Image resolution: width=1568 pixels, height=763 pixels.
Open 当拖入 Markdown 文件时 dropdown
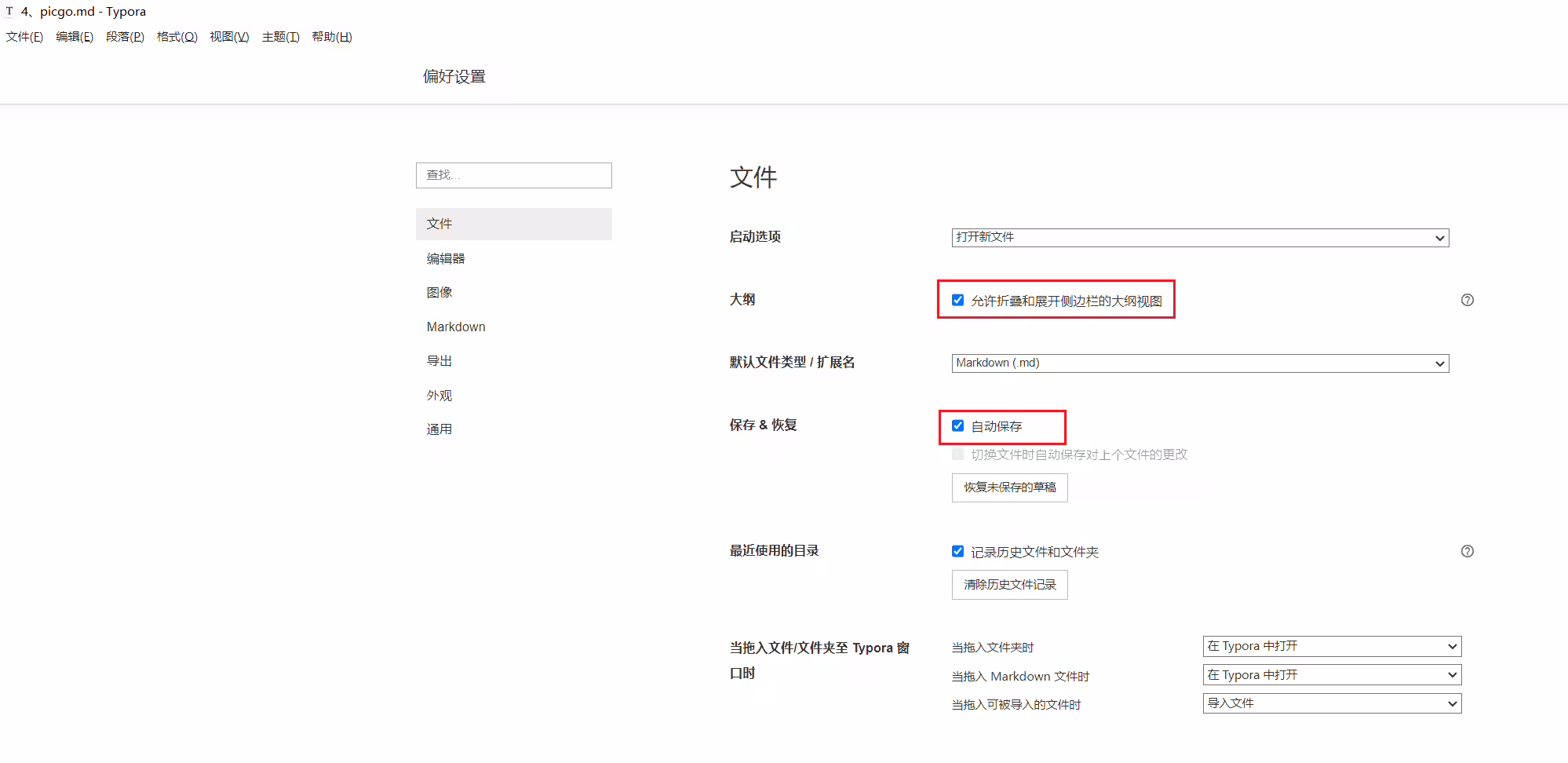[1332, 675]
